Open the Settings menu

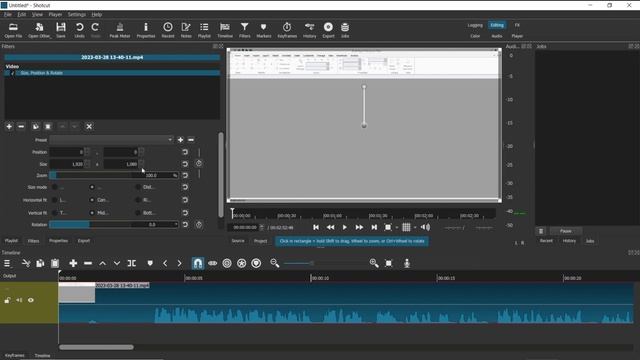pos(77,14)
